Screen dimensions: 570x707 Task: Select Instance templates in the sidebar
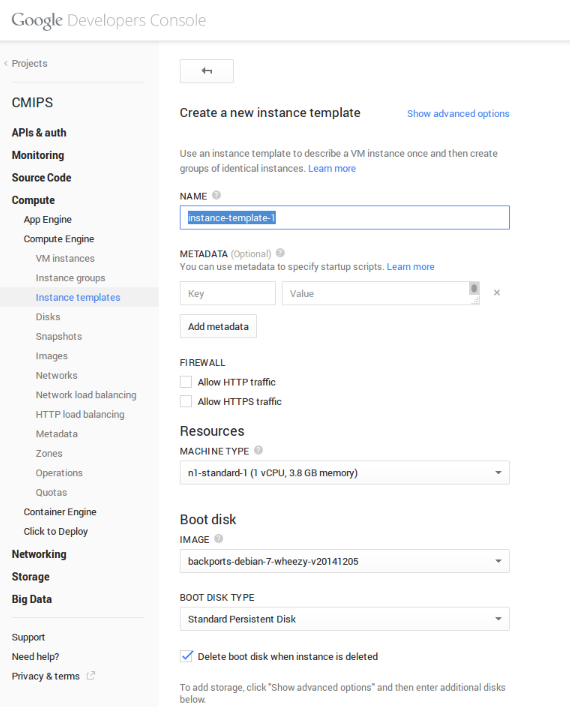click(78, 297)
